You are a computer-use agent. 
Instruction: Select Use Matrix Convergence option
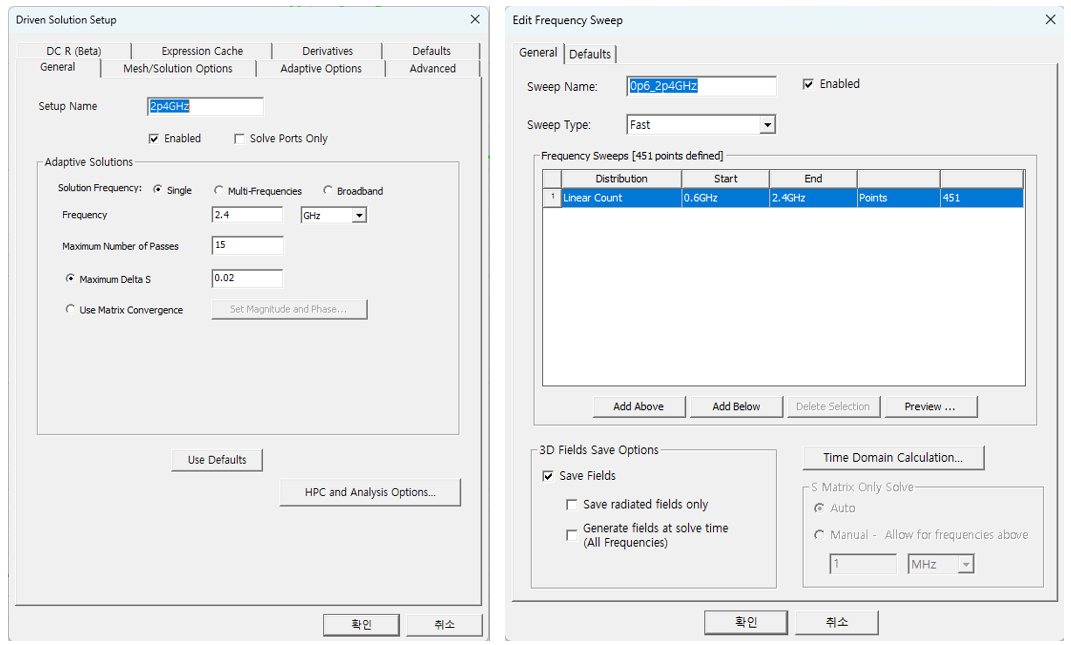[70, 310]
